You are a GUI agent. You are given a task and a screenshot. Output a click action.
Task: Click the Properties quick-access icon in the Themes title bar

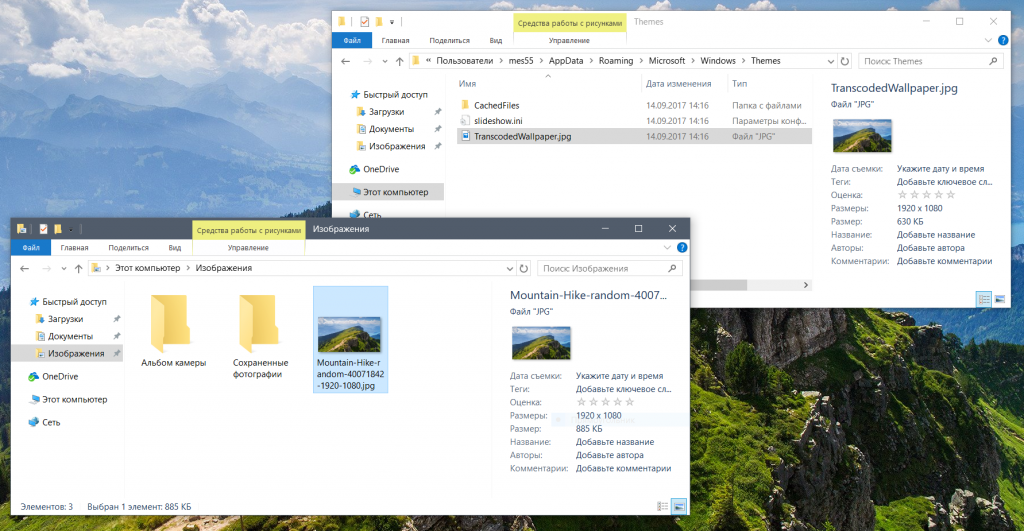tap(364, 21)
